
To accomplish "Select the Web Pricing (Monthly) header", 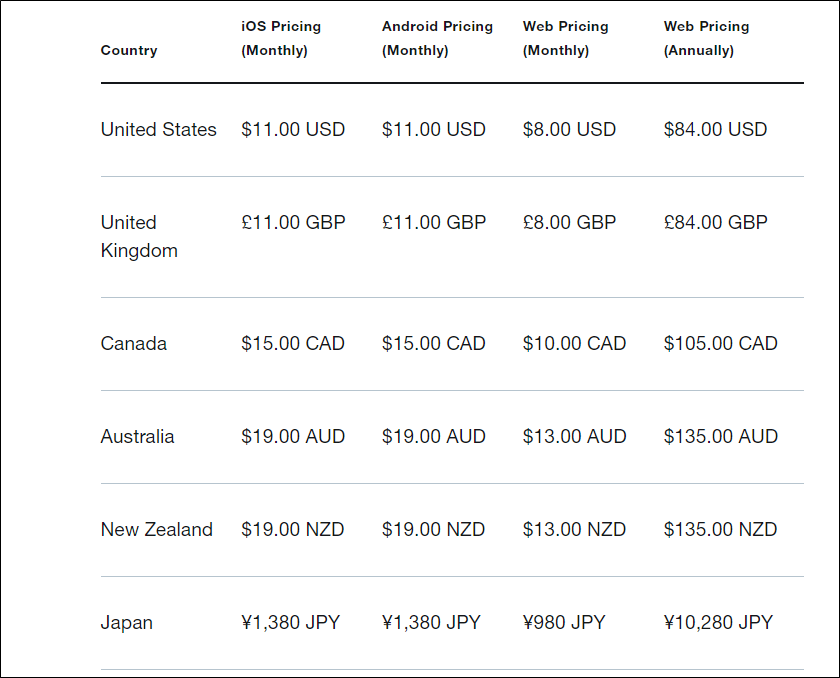I will click(x=565, y=38).
